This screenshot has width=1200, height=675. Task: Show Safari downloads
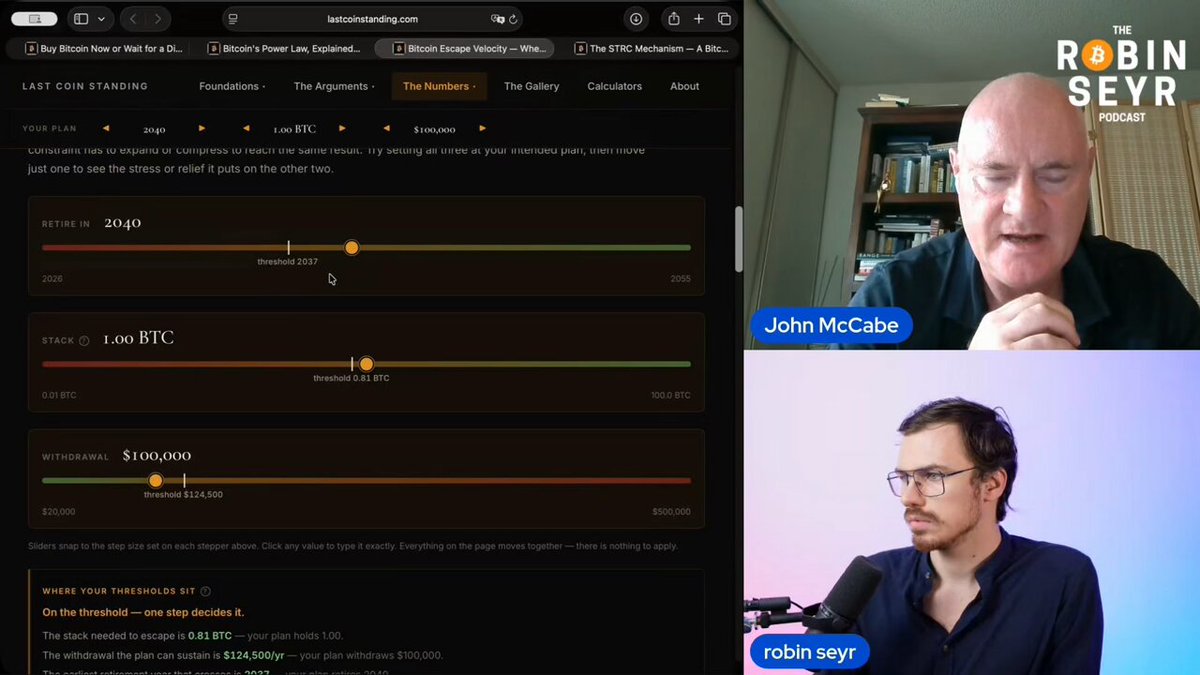click(636, 19)
